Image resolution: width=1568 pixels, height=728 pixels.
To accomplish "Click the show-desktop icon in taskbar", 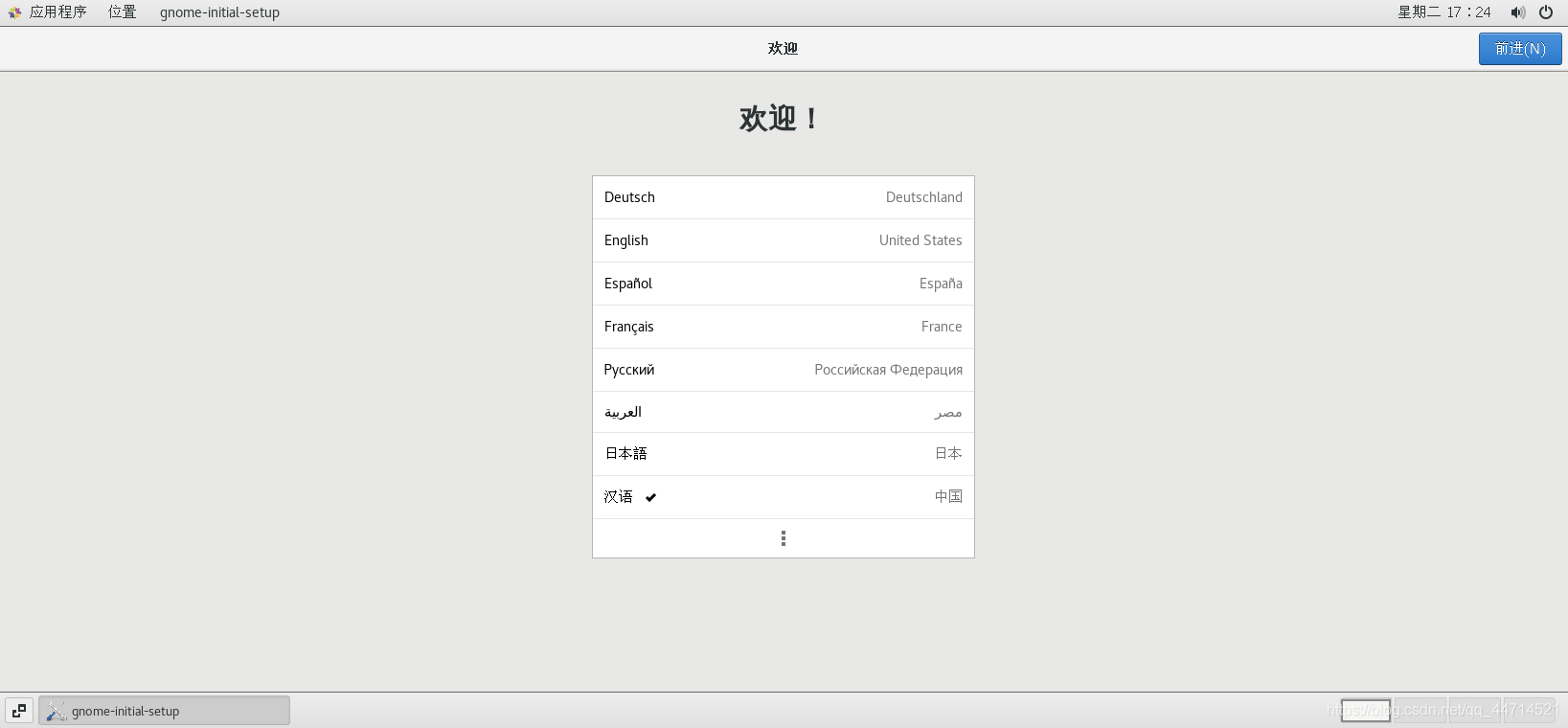I will point(19,711).
